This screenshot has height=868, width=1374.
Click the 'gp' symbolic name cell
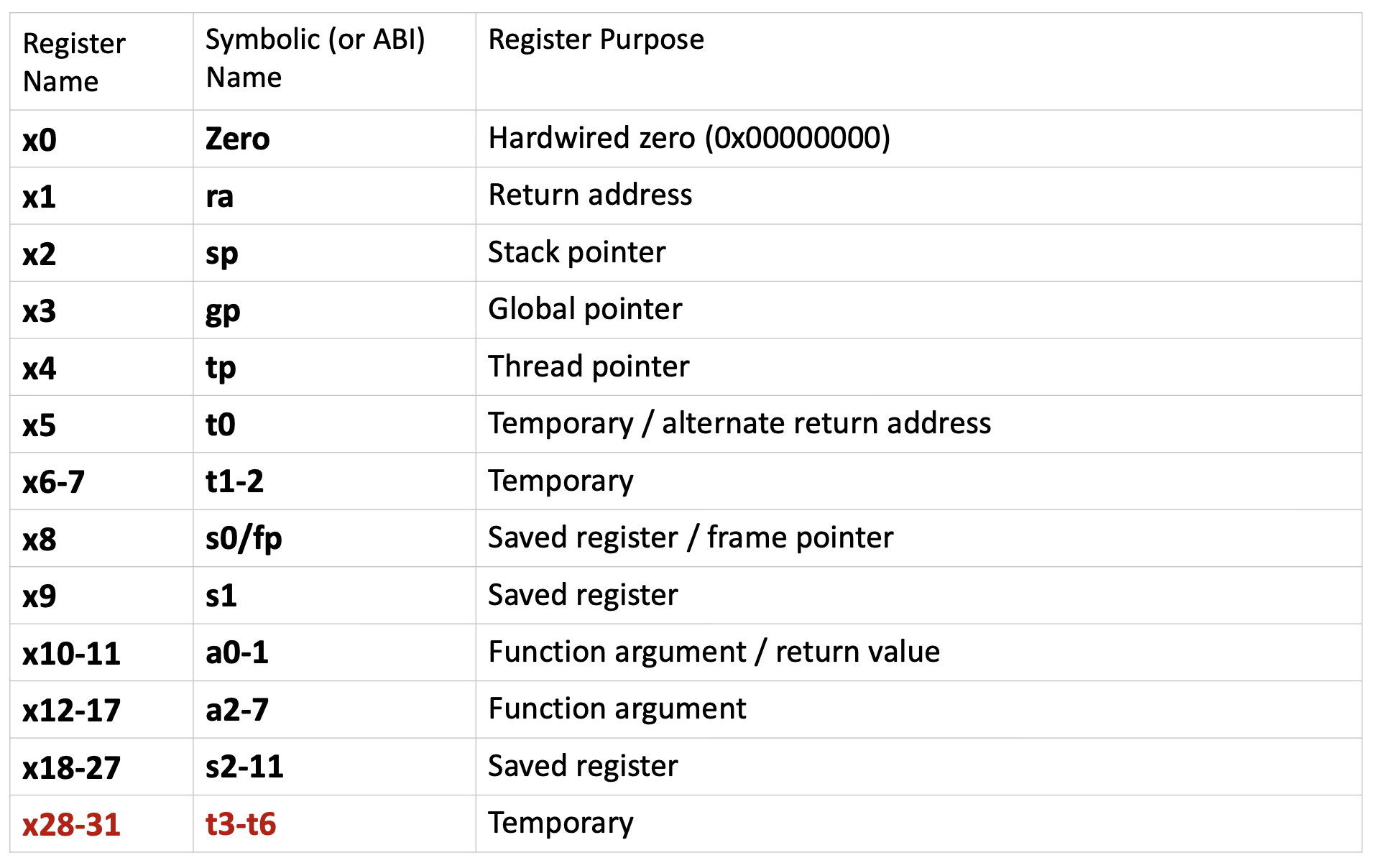pyautogui.click(x=222, y=311)
